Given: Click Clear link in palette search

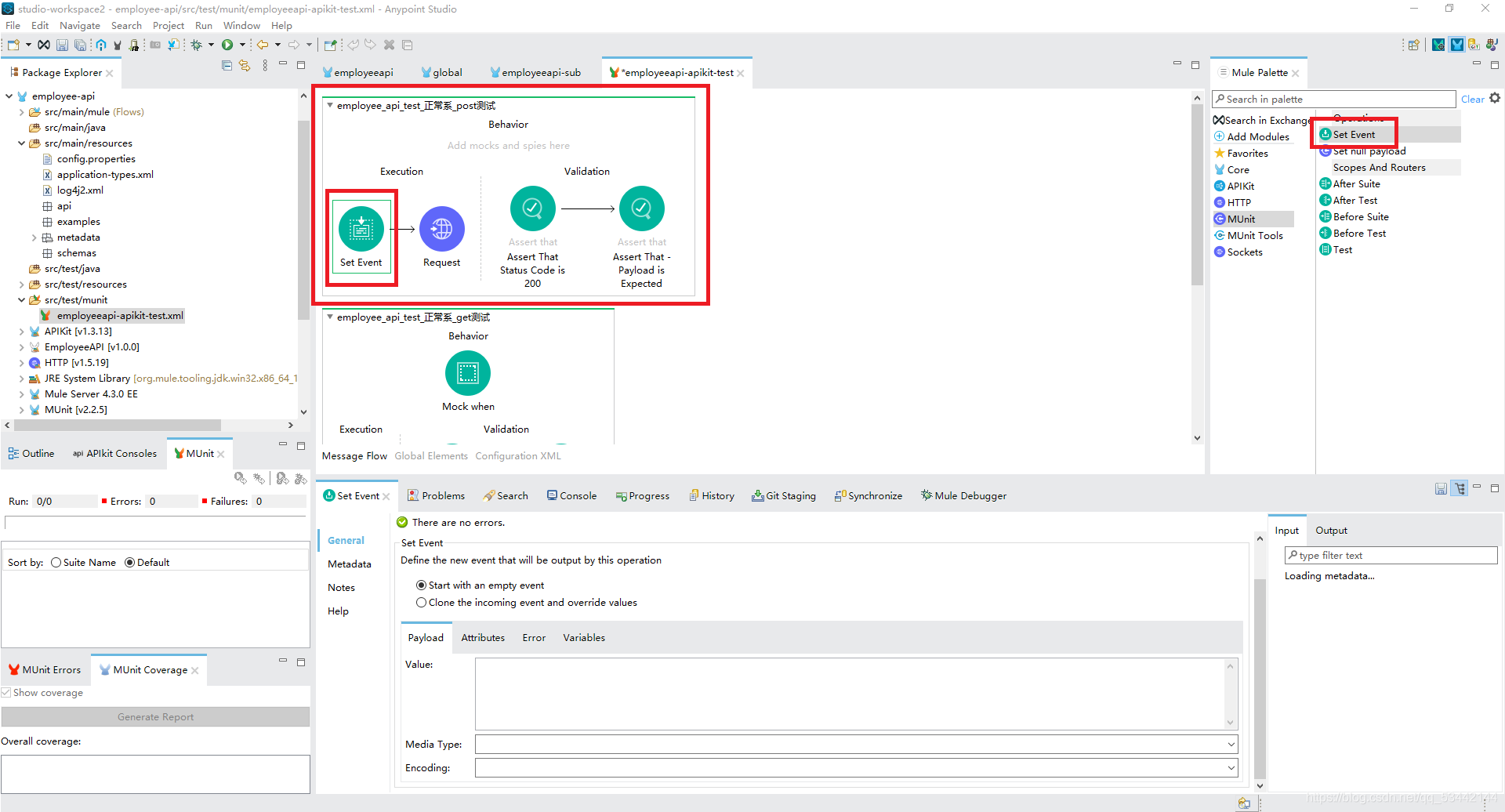Looking at the screenshot, I should [x=1472, y=99].
